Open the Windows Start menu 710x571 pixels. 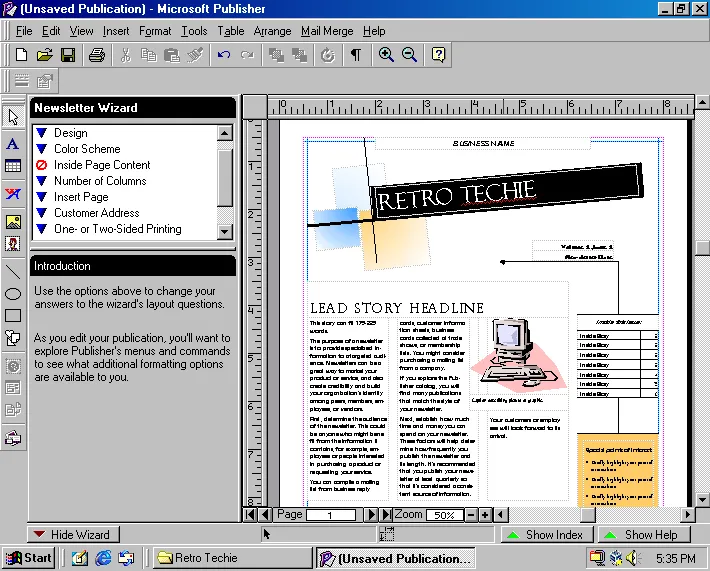coord(29,558)
